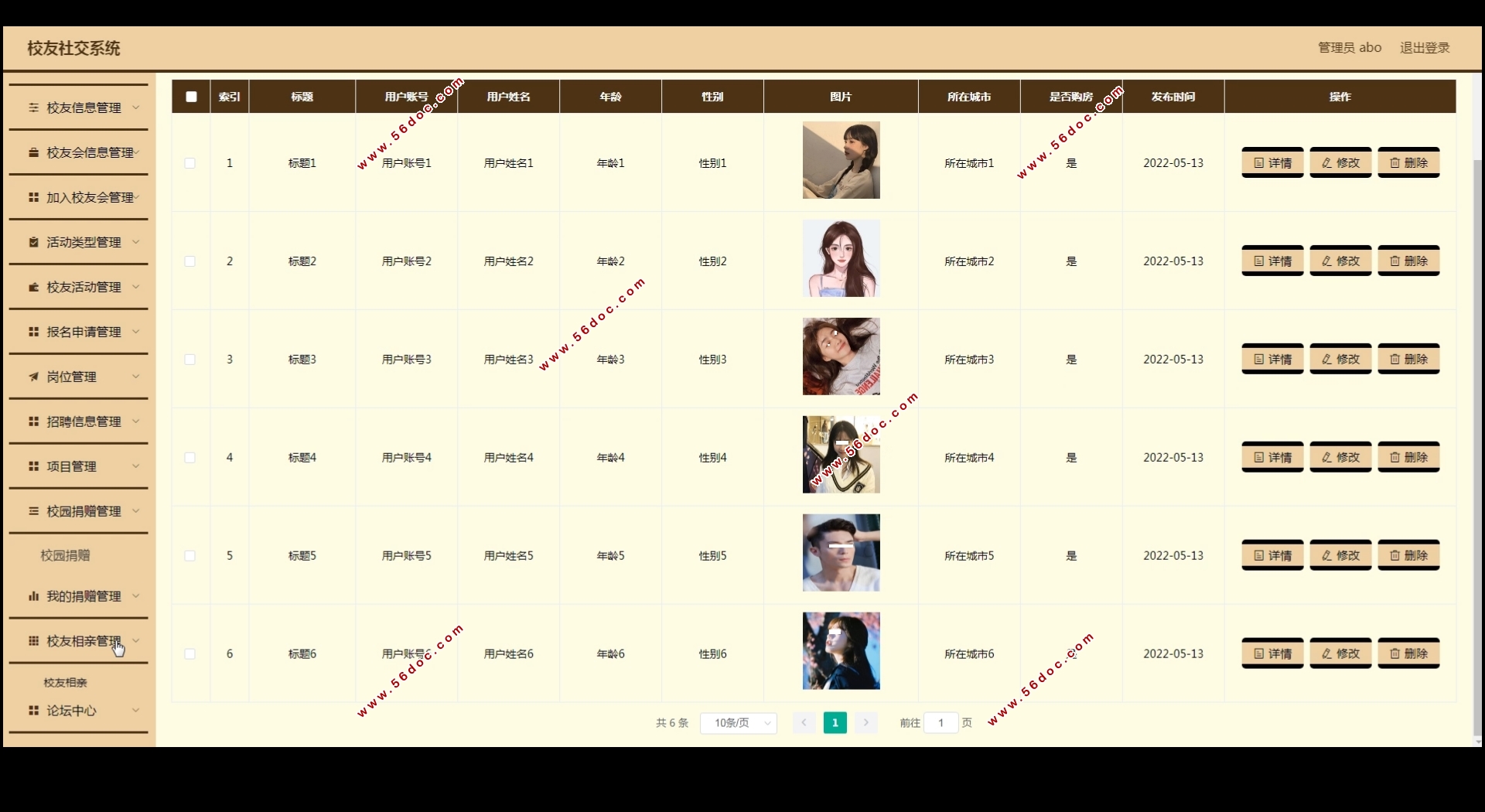Viewport: 1485px width, 812px height.
Task: Open 校园捐赠 submenu item
Action: [66, 555]
